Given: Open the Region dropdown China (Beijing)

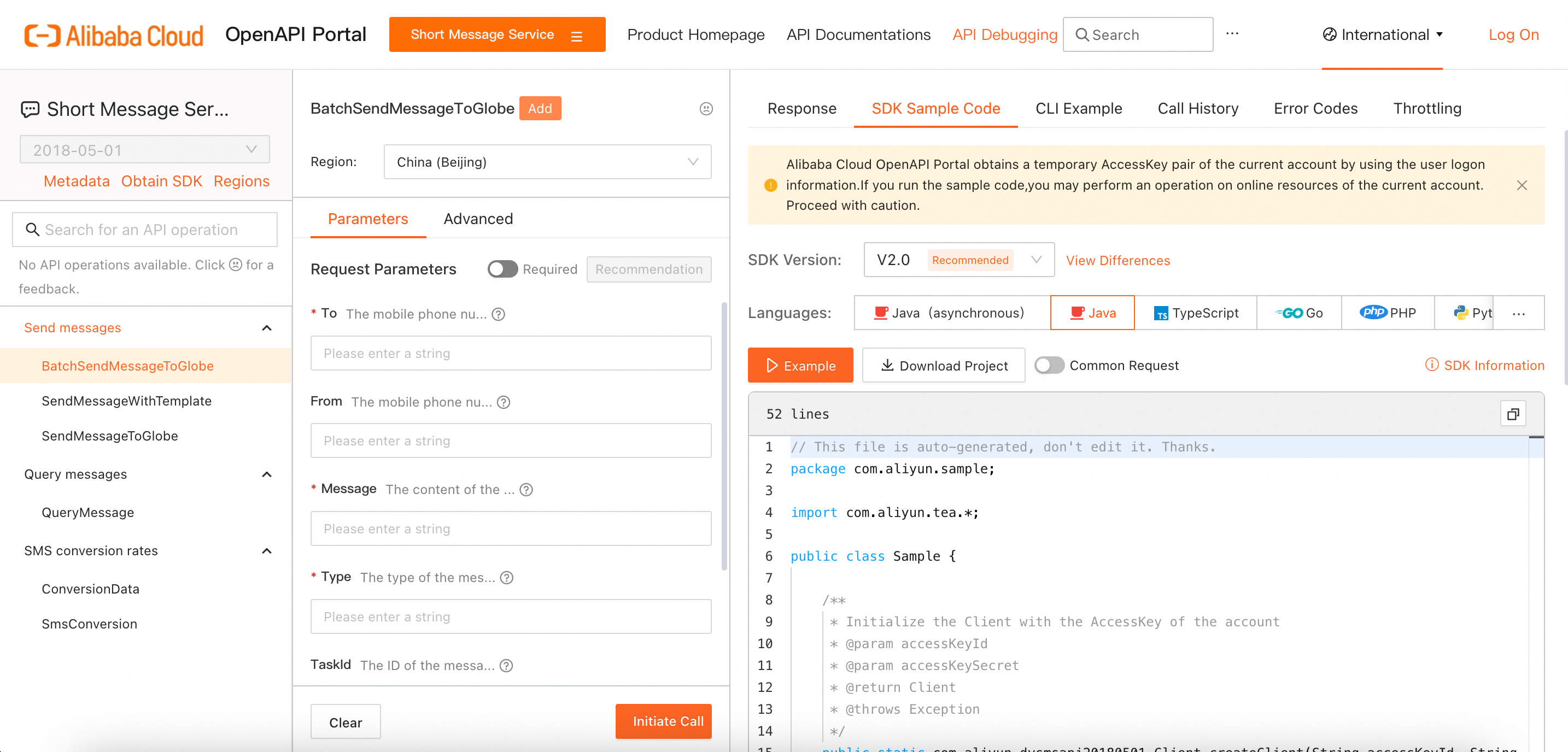Looking at the screenshot, I should pos(547,162).
